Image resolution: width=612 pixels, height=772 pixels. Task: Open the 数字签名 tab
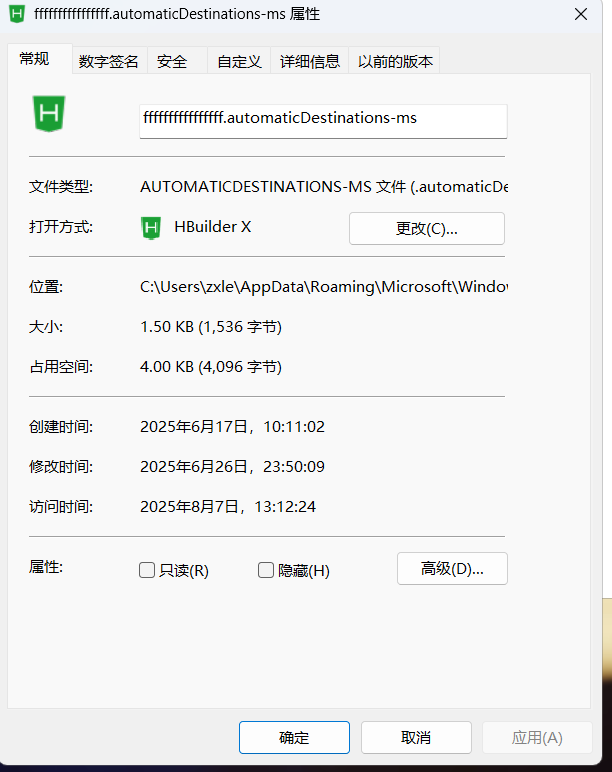tap(109, 61)
